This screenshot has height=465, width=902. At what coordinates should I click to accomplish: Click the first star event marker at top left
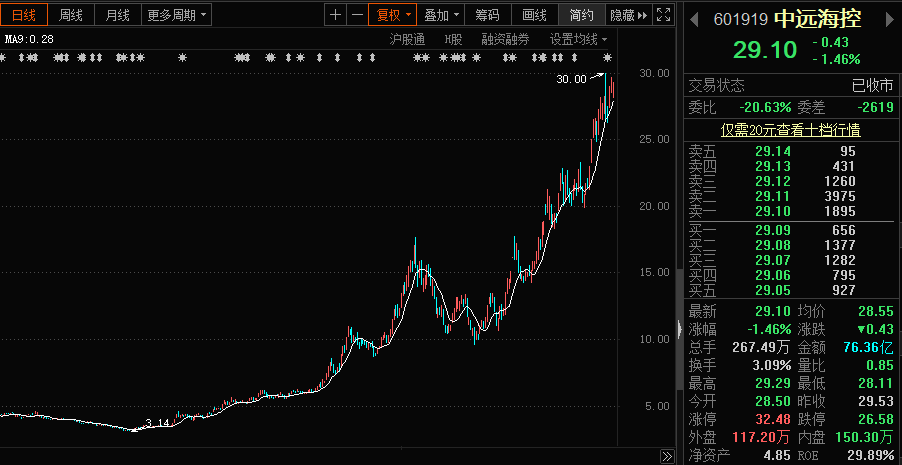click(4, 58)
